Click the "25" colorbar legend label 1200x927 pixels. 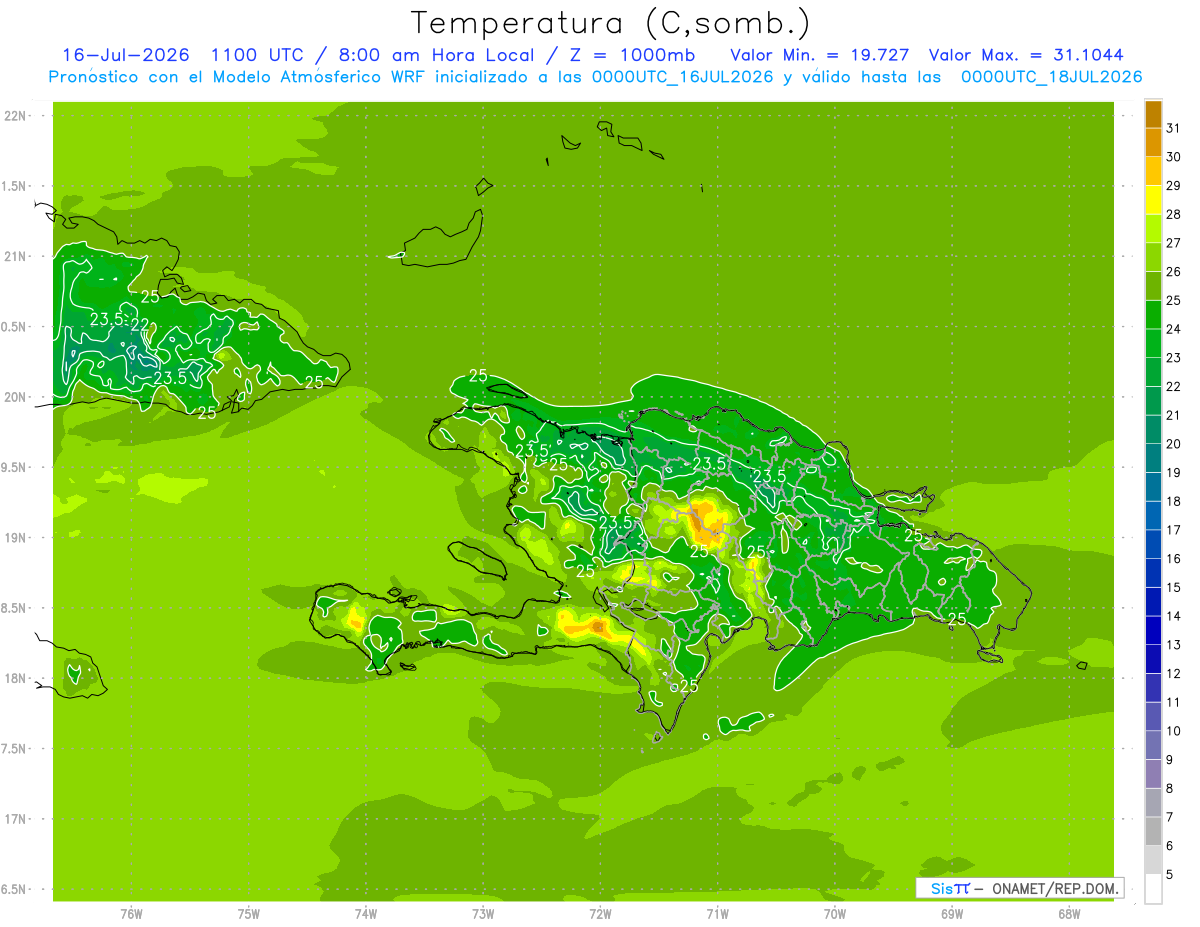click(x=1173, y=300)
